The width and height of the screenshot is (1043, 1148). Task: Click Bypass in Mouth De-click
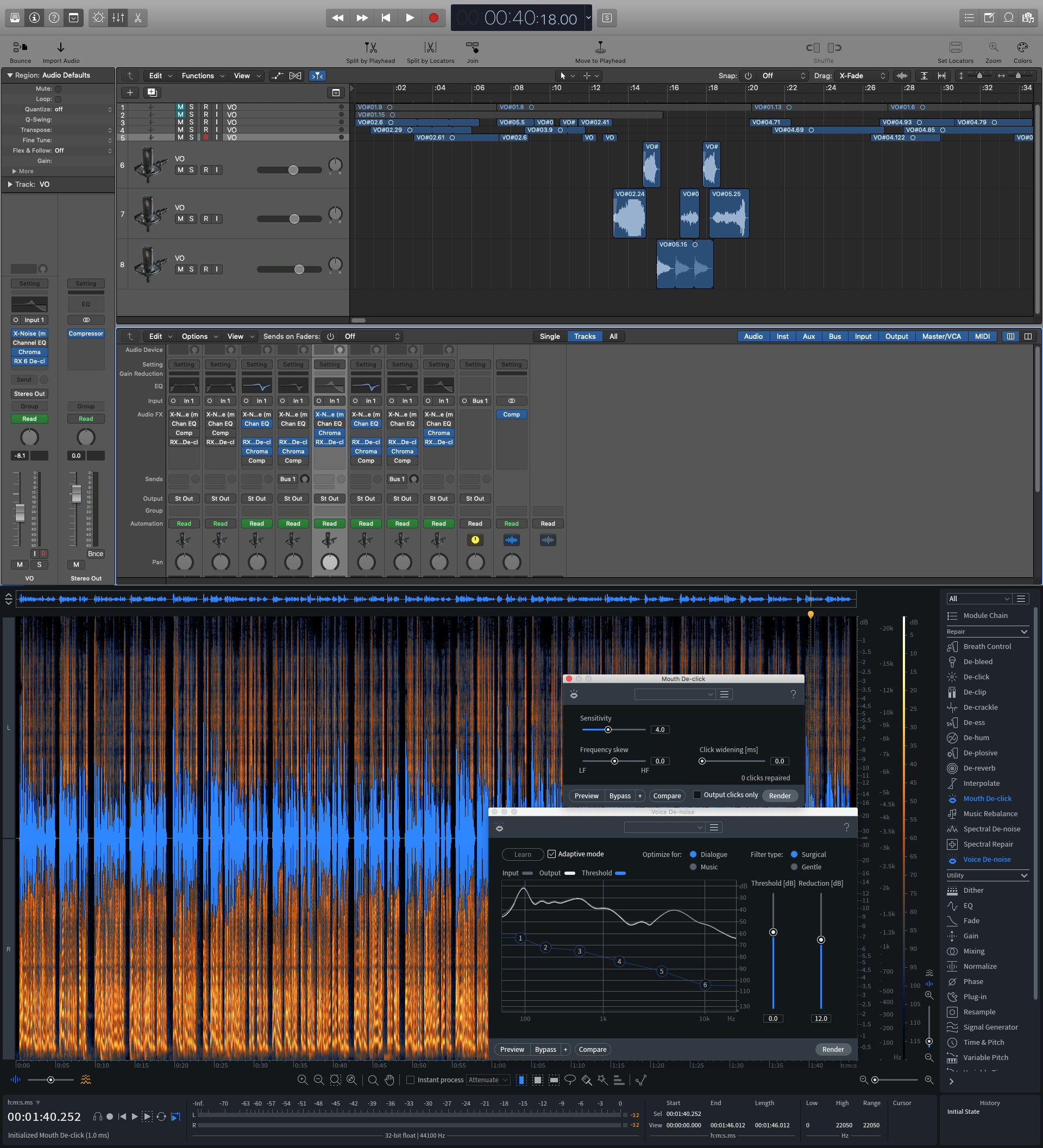(620, 796)
